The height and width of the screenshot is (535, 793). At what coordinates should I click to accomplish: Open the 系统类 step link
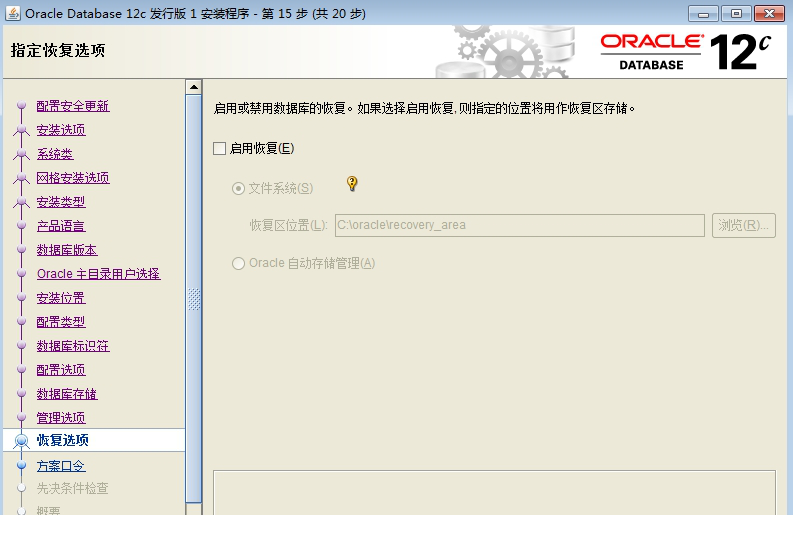(x=55, y=154)
